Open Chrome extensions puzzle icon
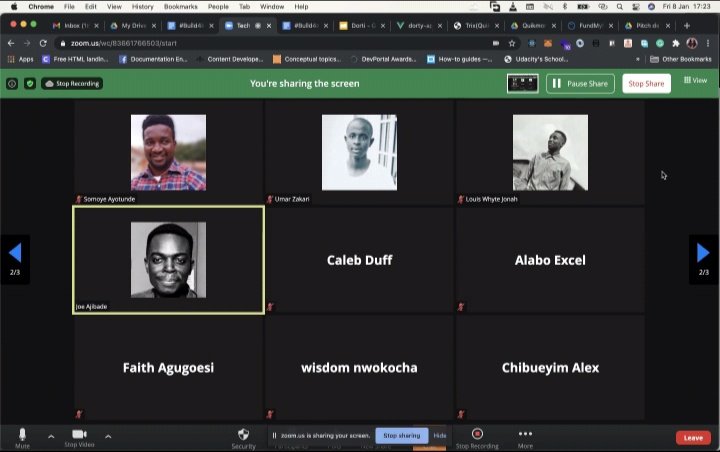Screen dimensions: 720x452 point(675,43)
